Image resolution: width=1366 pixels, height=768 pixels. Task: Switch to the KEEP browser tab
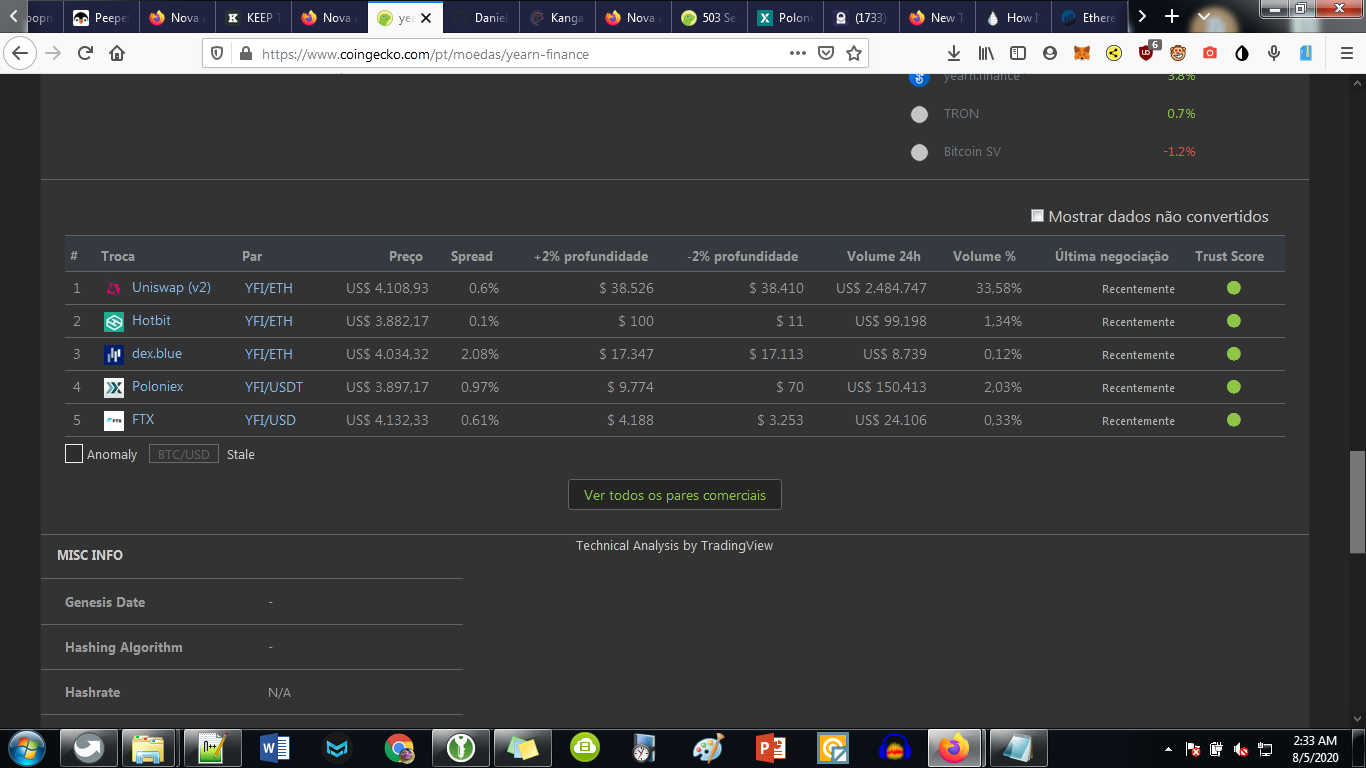[255, 17]
